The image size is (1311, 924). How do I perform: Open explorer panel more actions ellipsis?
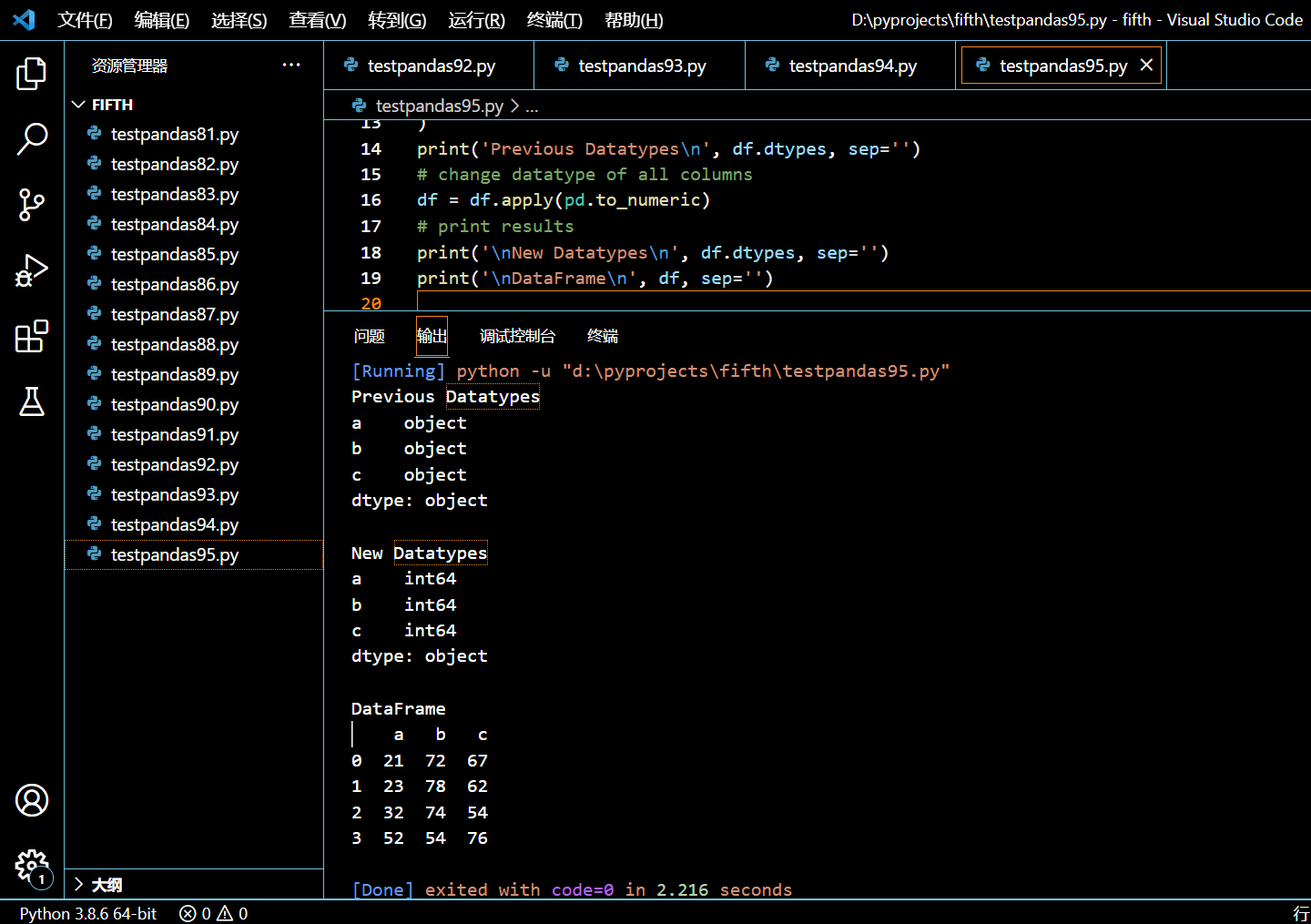[x=291, y=65]
